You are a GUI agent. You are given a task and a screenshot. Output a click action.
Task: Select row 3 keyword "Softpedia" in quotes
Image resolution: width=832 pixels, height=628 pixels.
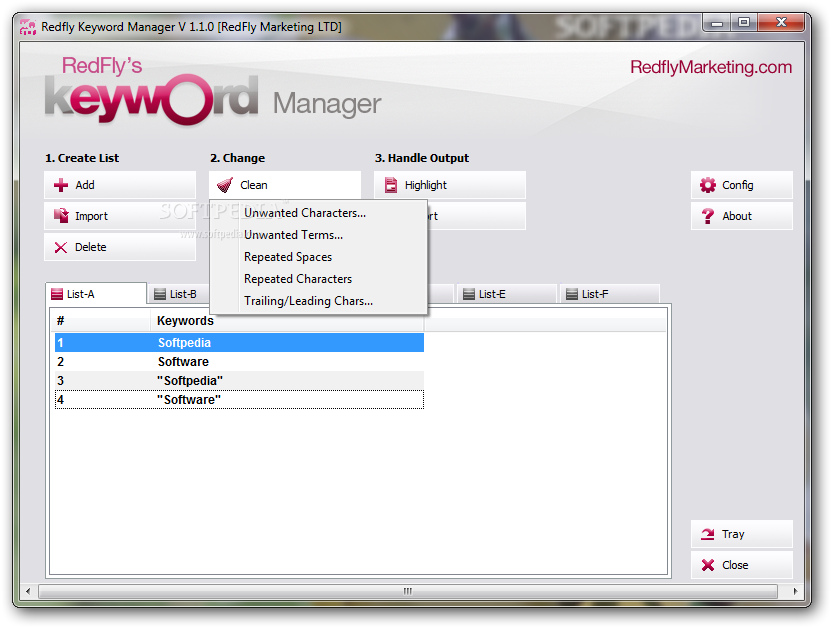239,381
